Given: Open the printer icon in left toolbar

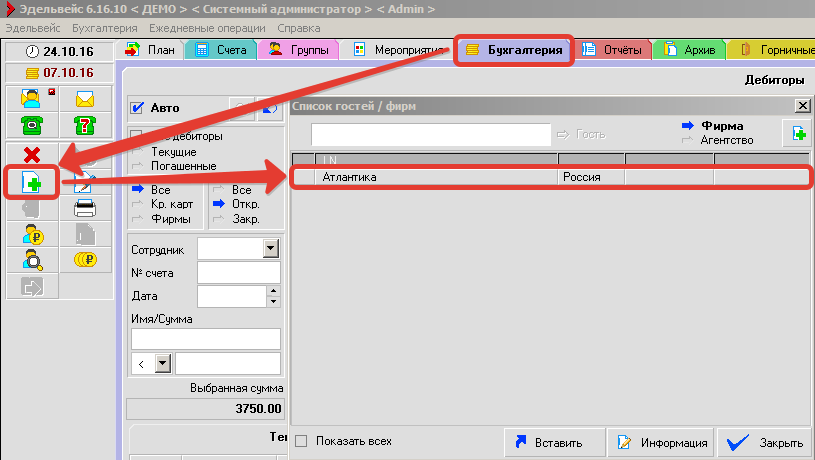Looking at the screenshot, I should coord(85,208).
